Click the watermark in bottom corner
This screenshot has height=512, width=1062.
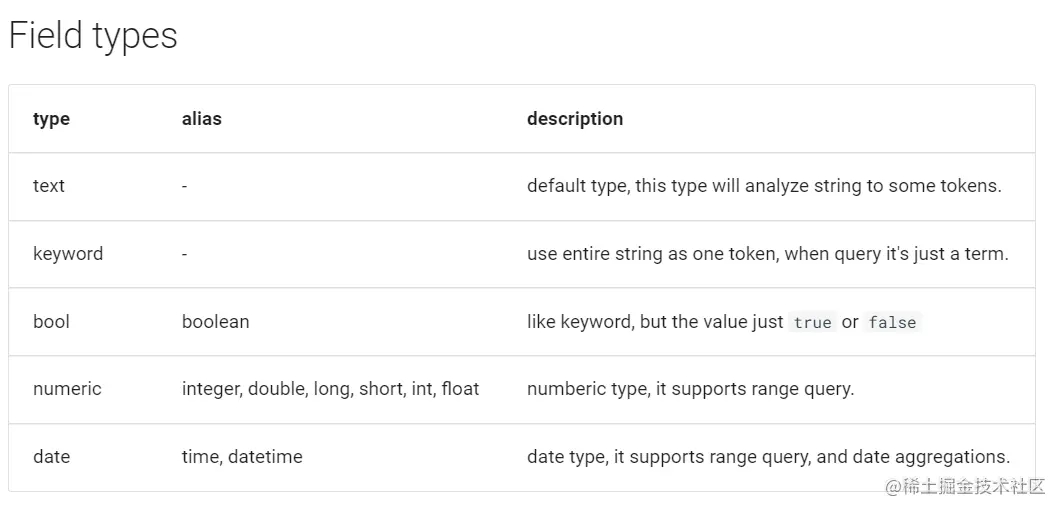click(966, 486)
